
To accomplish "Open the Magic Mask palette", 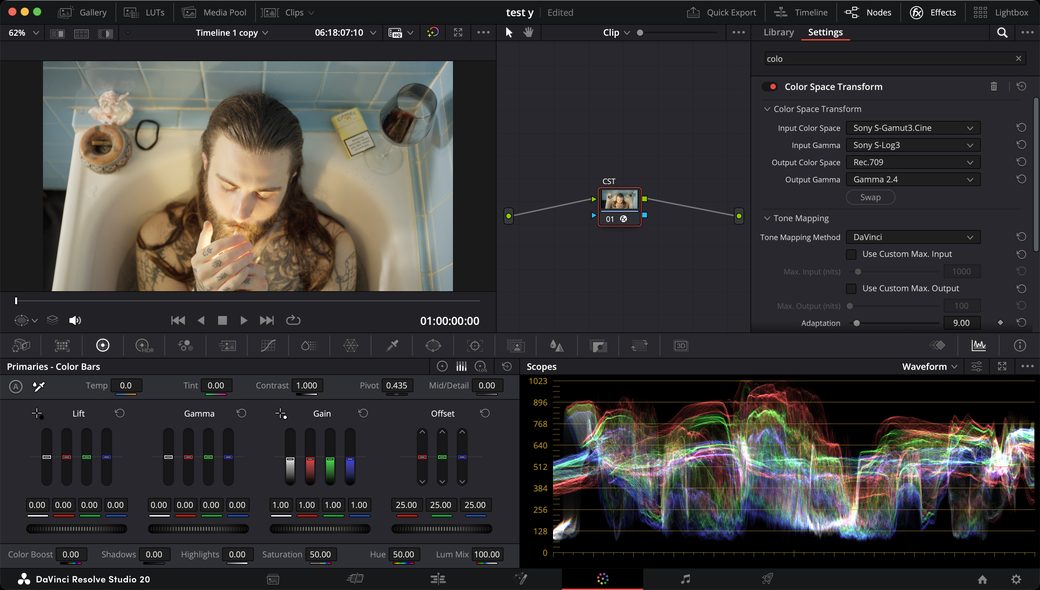I will 515,345.
